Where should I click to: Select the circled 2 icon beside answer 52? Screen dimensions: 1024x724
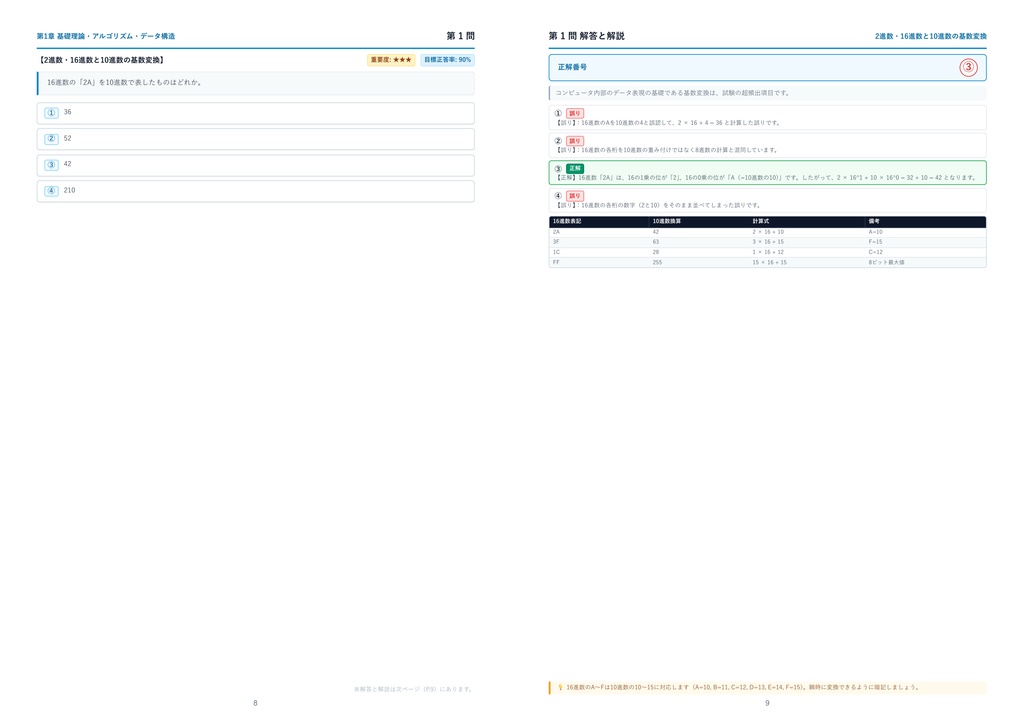click(52, 139)
